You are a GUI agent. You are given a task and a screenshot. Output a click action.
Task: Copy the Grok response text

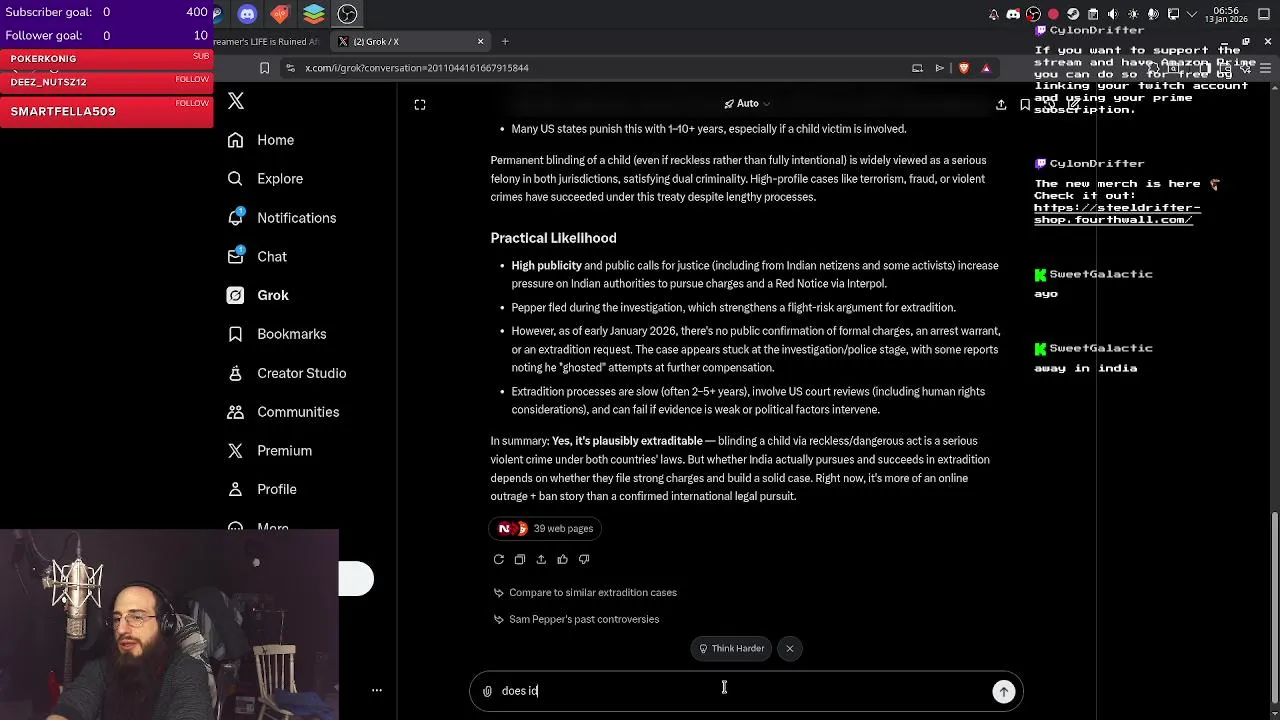520,560
